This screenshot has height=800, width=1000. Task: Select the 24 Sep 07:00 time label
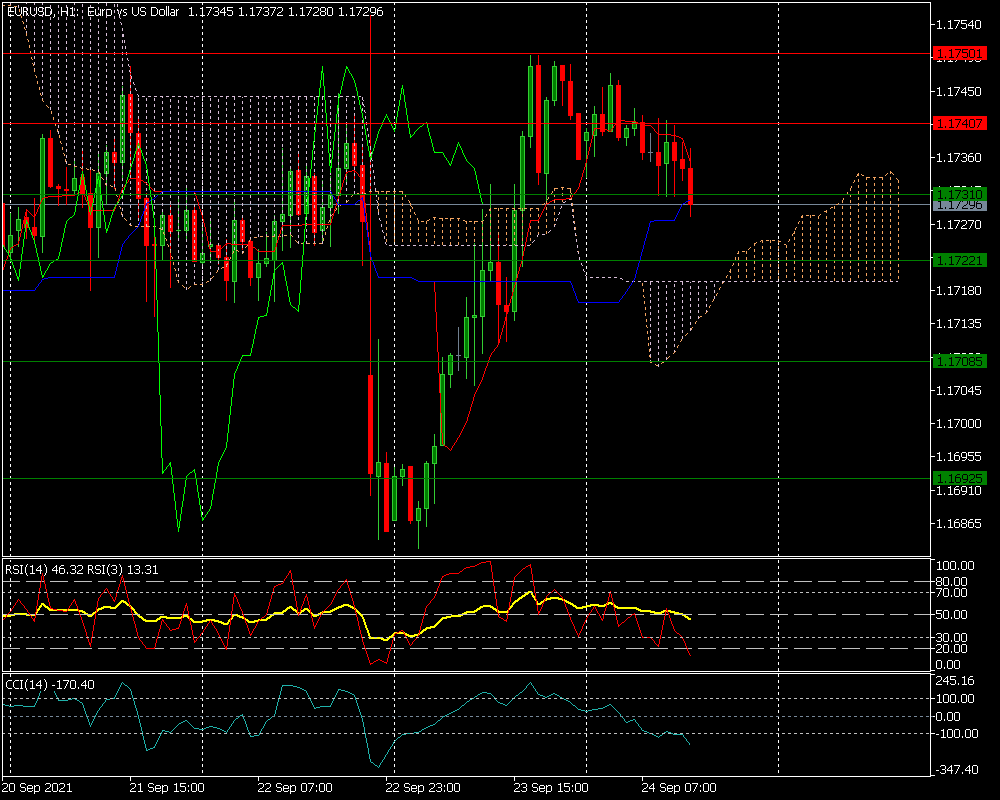point(678,787)
